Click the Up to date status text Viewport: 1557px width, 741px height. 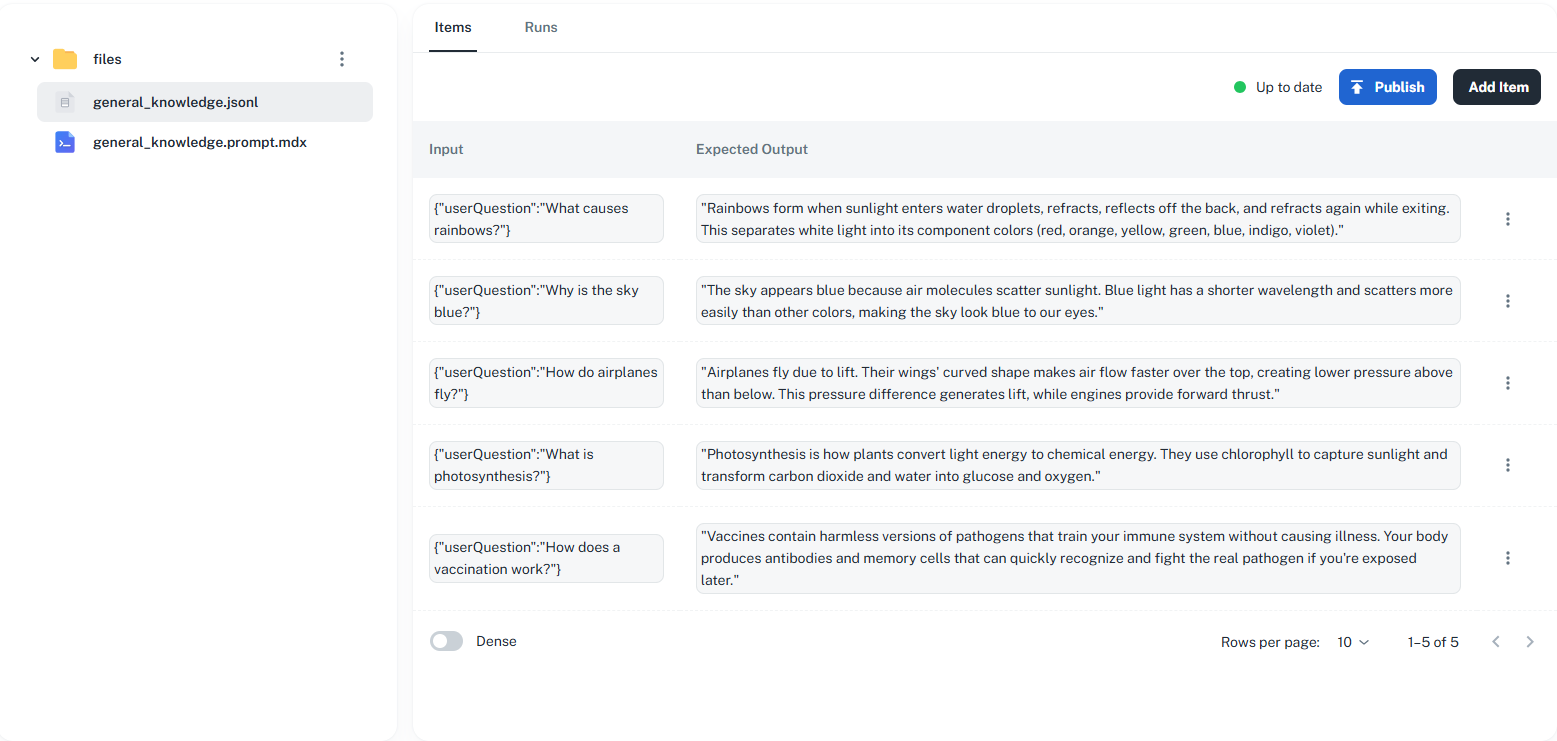coord(1289,87)
